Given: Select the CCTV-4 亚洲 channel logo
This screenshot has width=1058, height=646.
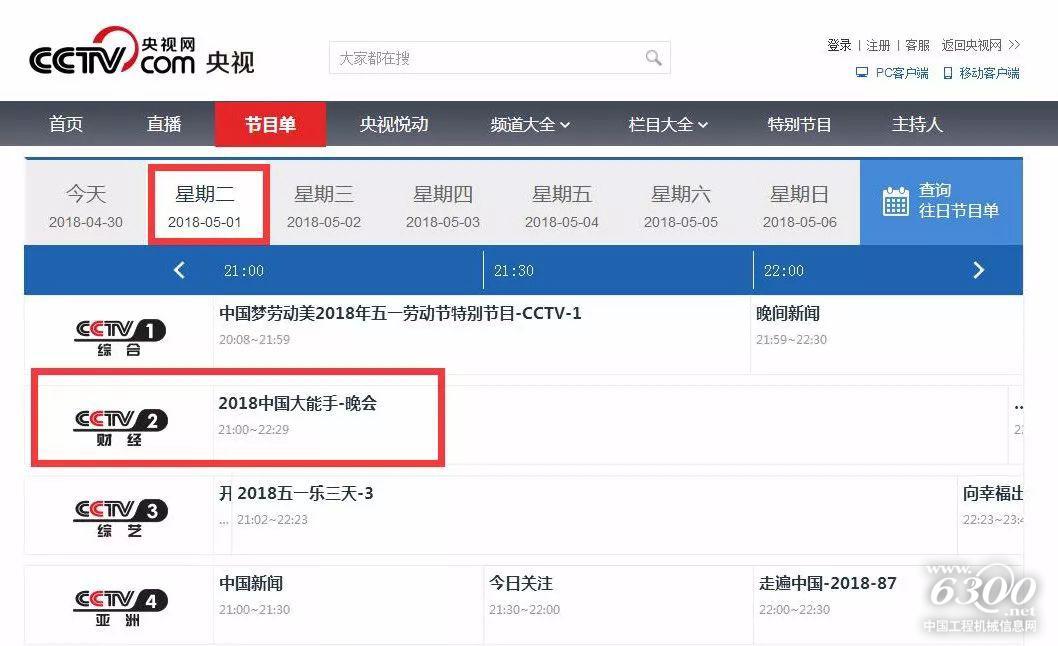Looking at the screenshot, I should (119, 605).
